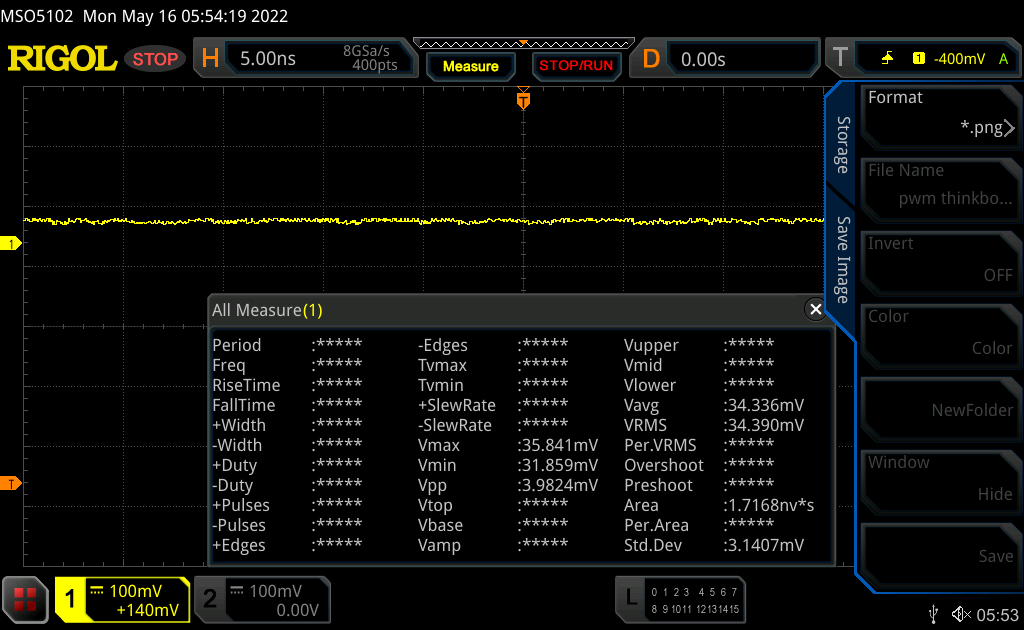Switch to the Storage tab
This screenshot has height=630, width=1024.
tap(843, 144)
